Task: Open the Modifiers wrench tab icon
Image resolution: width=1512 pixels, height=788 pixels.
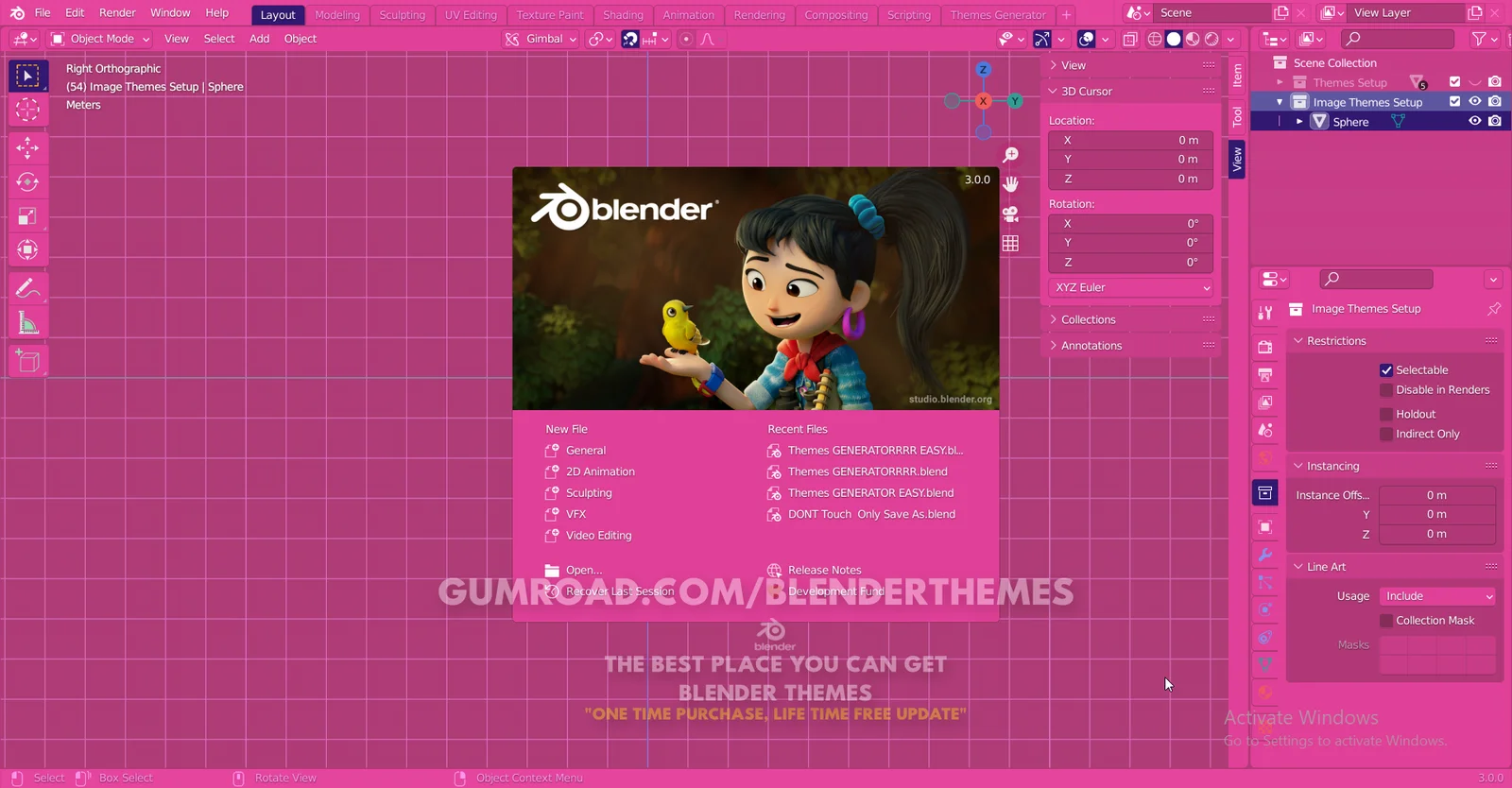Action: click(1265, 555)
